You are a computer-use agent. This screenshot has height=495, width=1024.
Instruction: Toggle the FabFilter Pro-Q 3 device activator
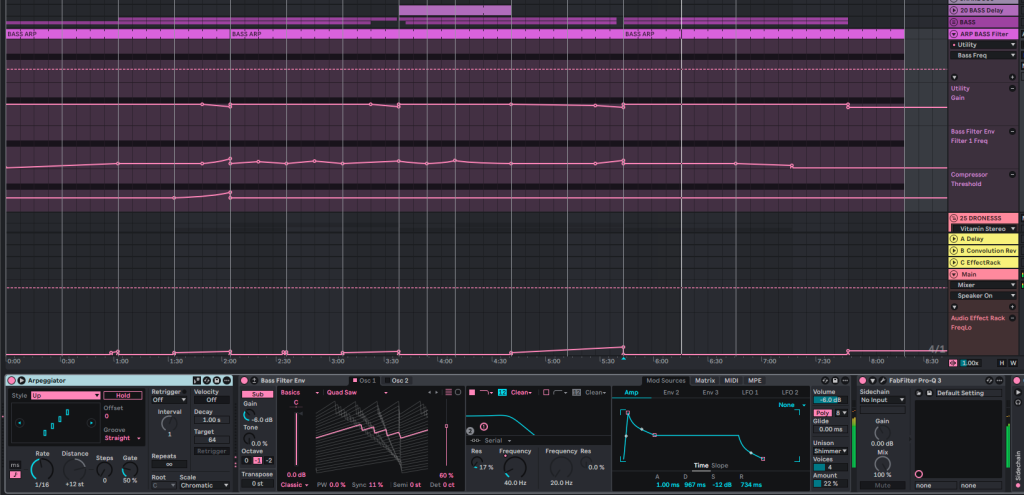click(863, 380)
